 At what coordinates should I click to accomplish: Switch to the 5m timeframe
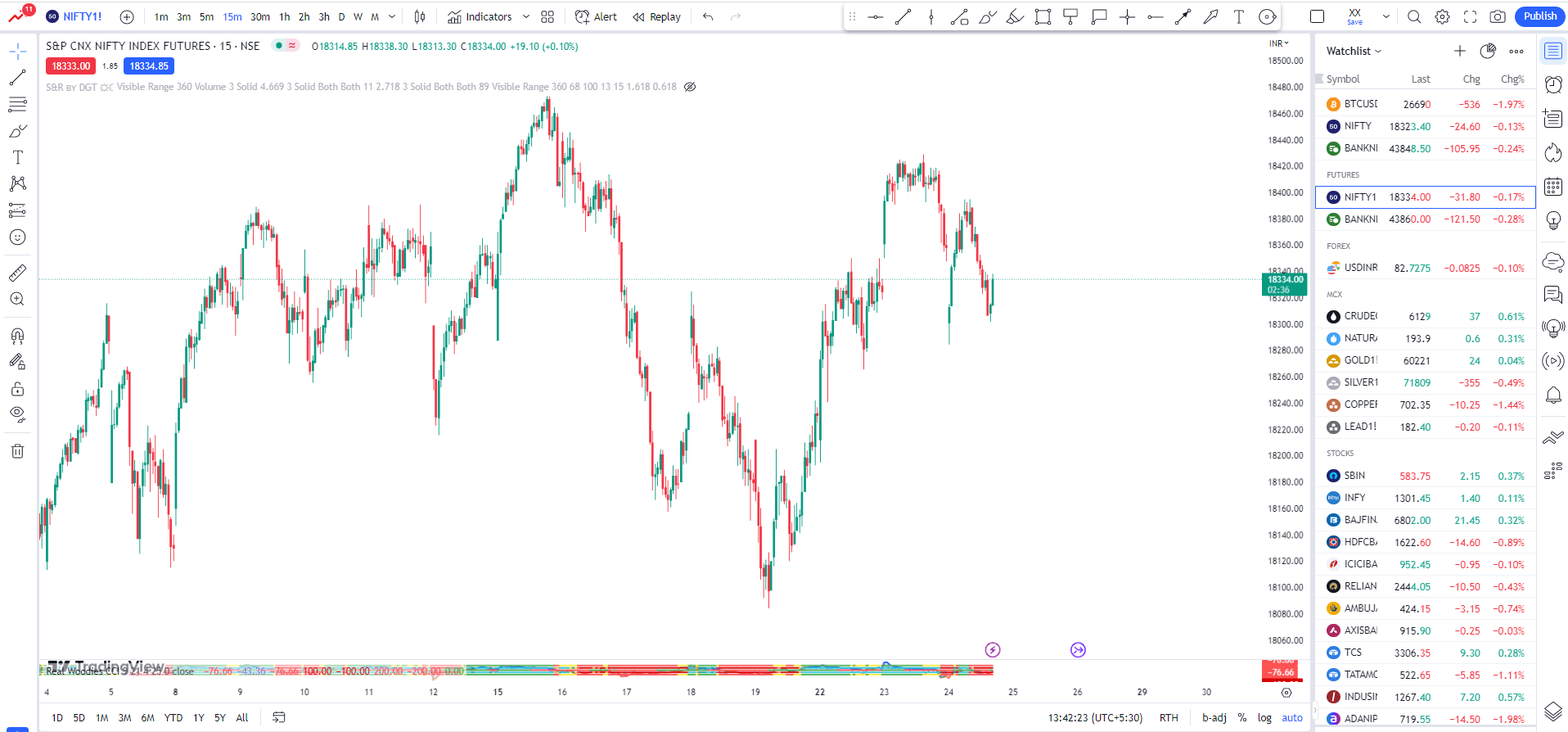(206, 16)
